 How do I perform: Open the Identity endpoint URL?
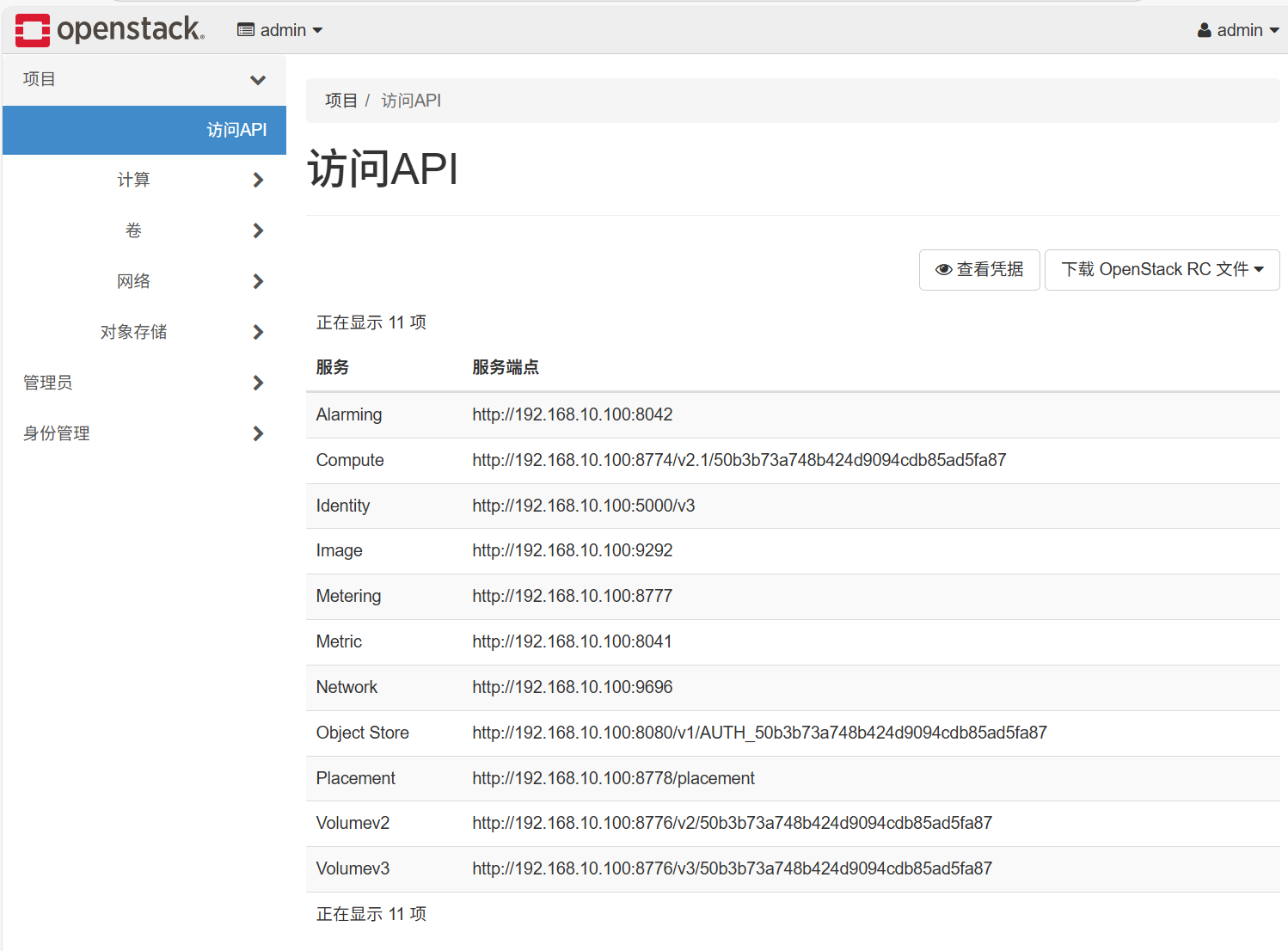pos(583,506)
